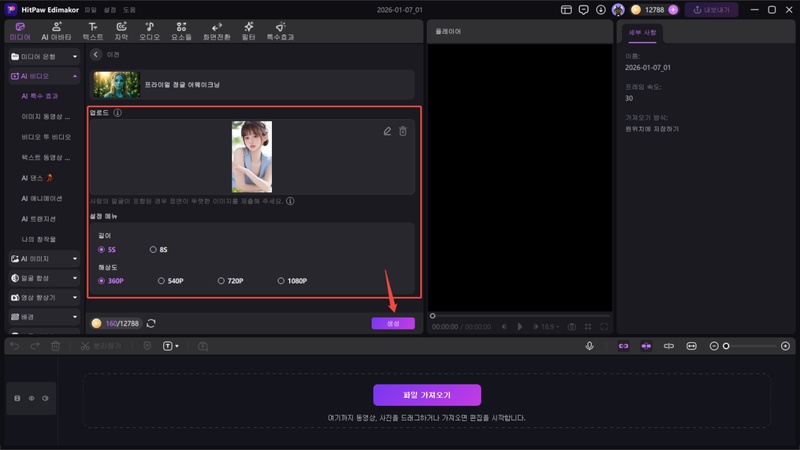Click the 분리하기 (Split) scissors tool
This screenshot has height=450, width=800.
pos(101,346)
